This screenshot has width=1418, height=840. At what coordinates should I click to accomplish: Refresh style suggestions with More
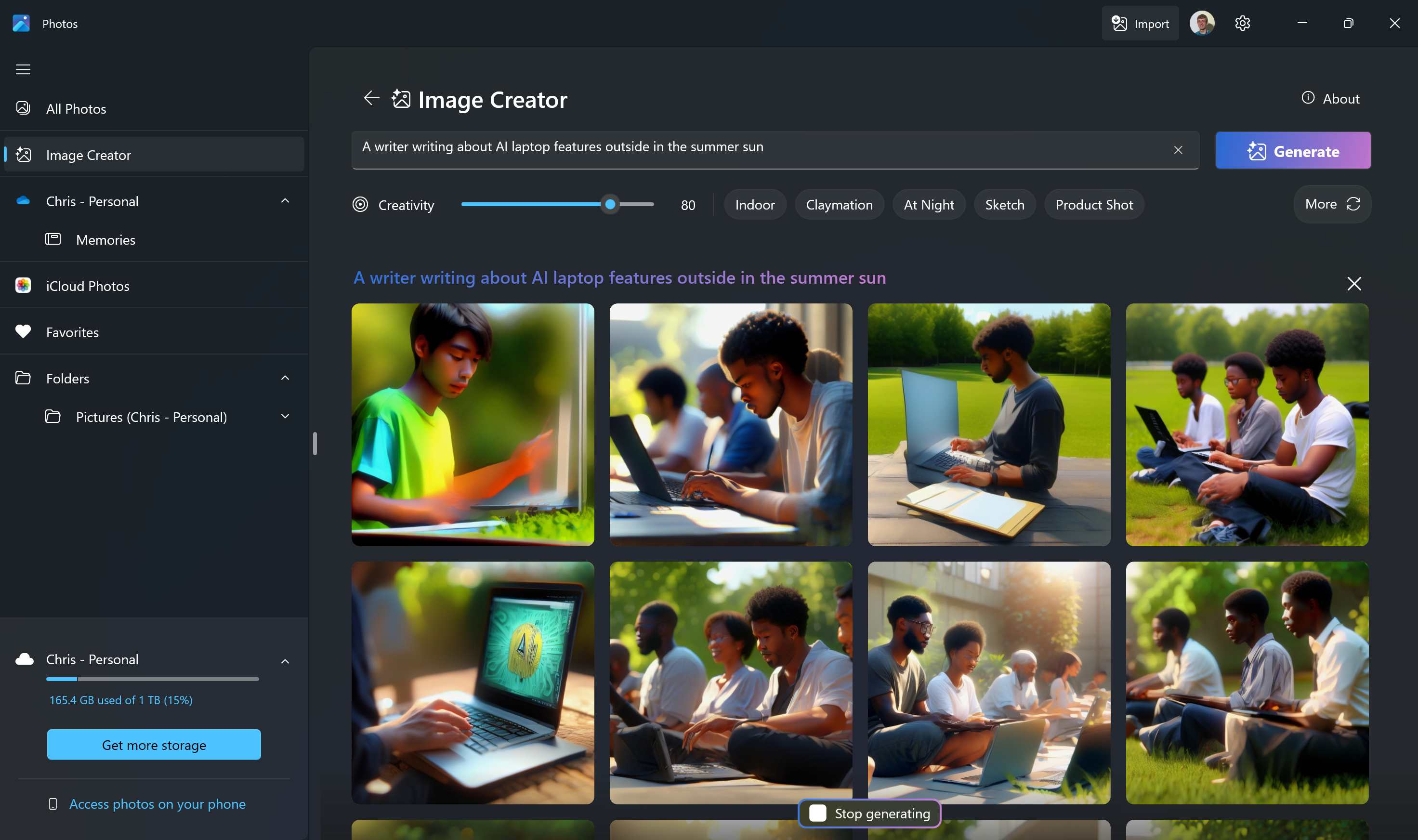click(1332, 204)
